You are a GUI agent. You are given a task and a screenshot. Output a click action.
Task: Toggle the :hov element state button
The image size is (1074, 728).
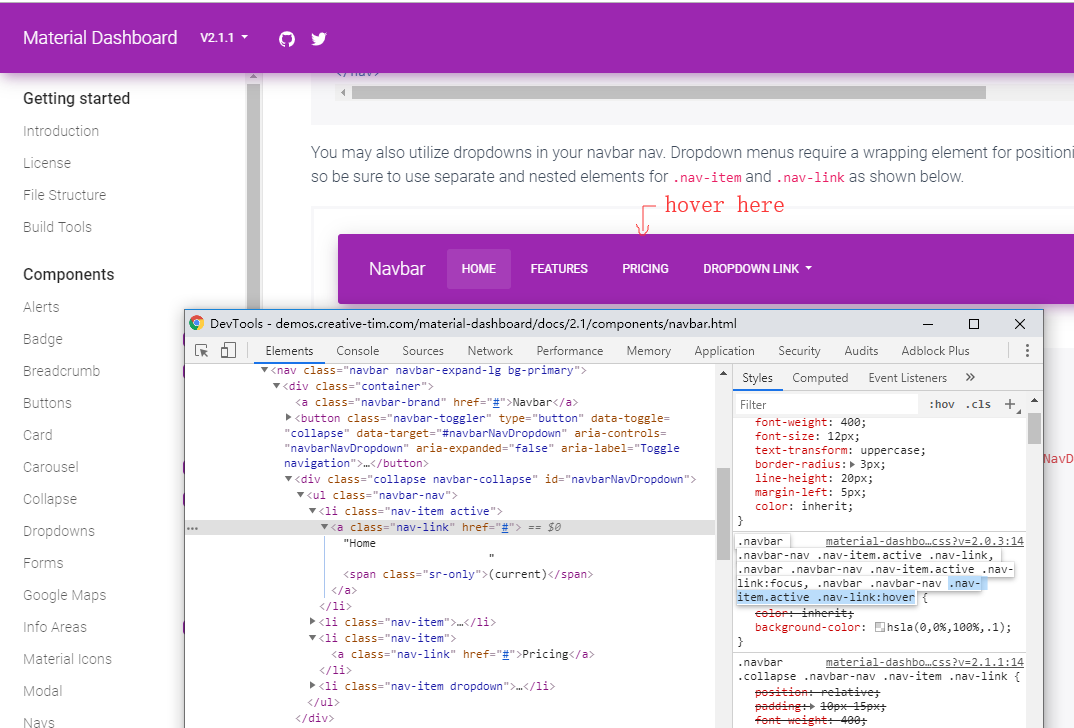pyautogui.click(x=942, y=404)
